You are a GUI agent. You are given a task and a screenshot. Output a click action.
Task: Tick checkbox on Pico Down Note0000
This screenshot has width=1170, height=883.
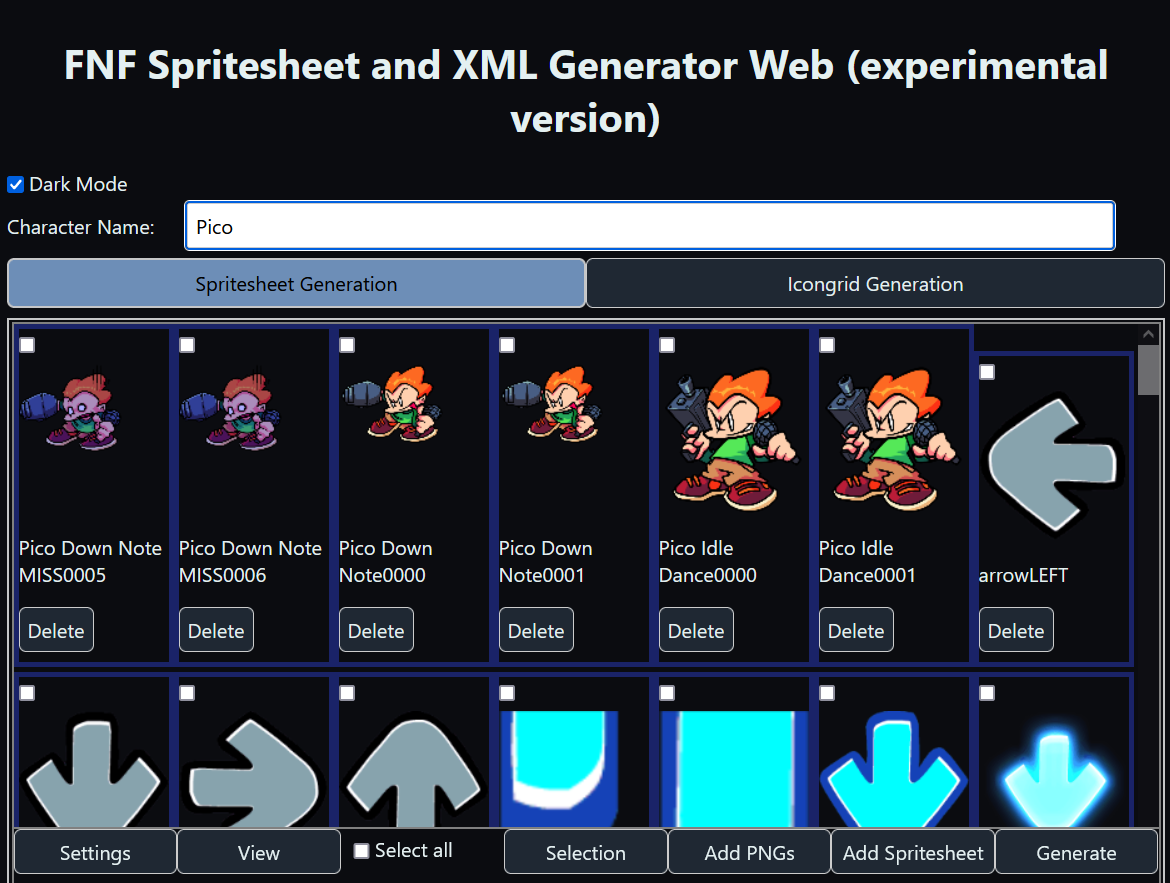[x=347, y=345]
